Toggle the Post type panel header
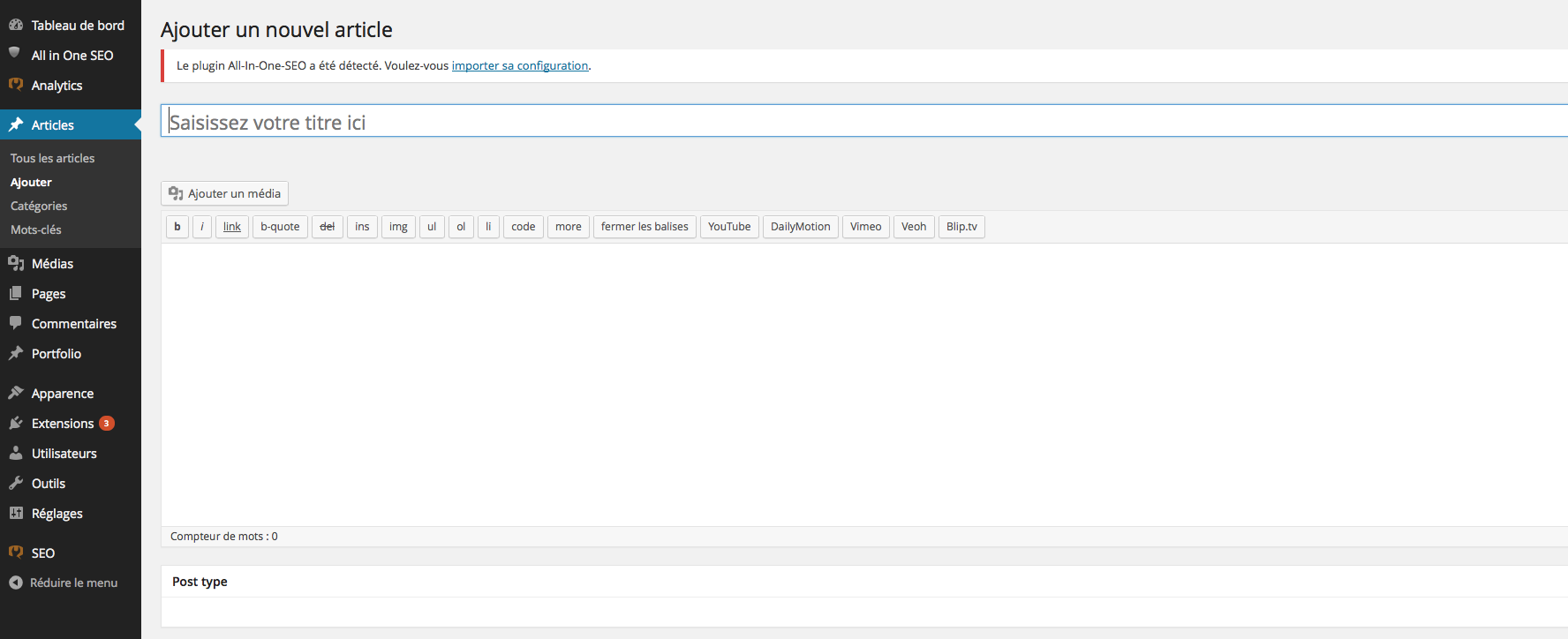 tap(864, 582)
